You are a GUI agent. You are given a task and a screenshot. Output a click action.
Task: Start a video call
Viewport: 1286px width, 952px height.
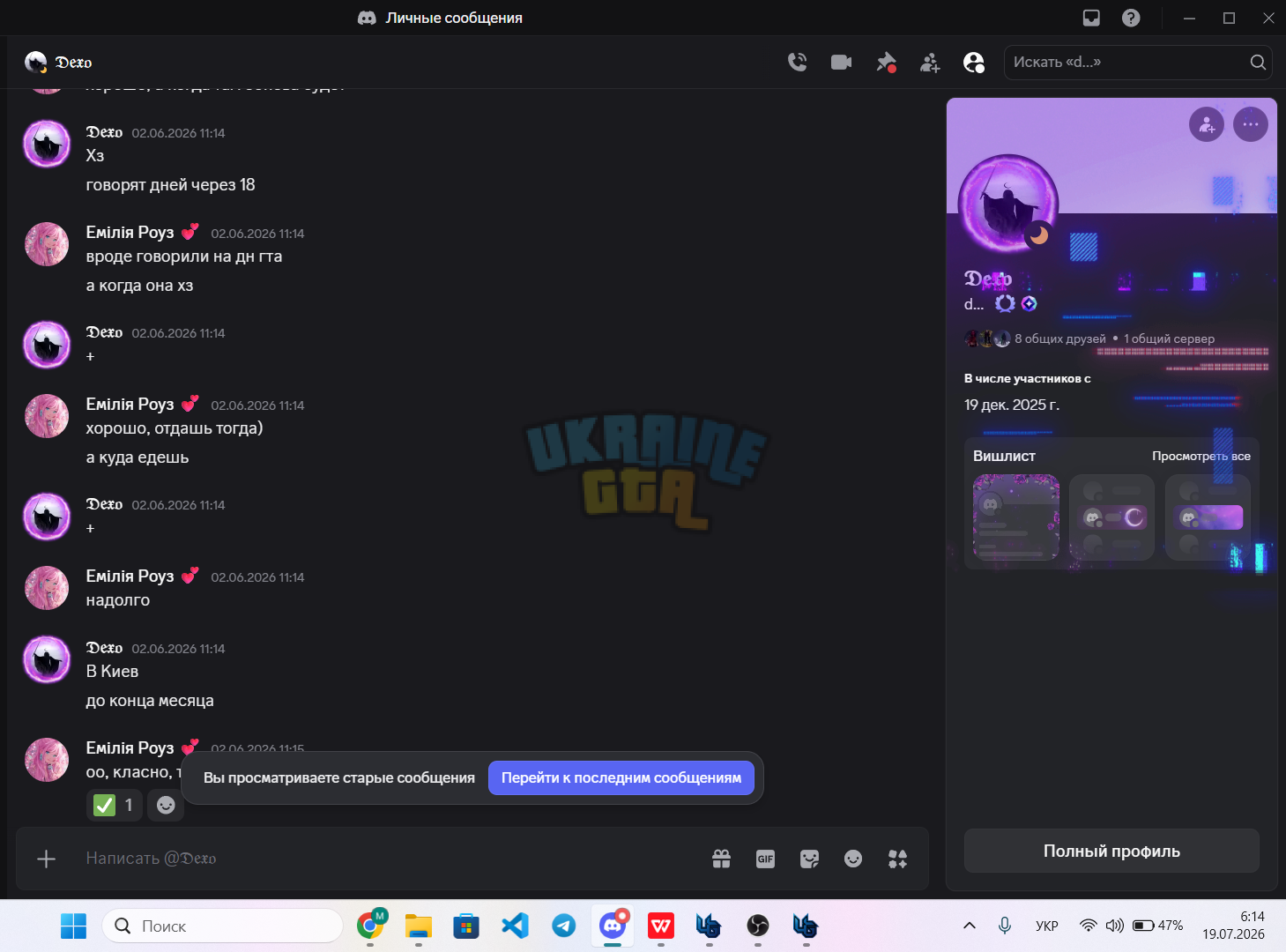coord(842,62)
